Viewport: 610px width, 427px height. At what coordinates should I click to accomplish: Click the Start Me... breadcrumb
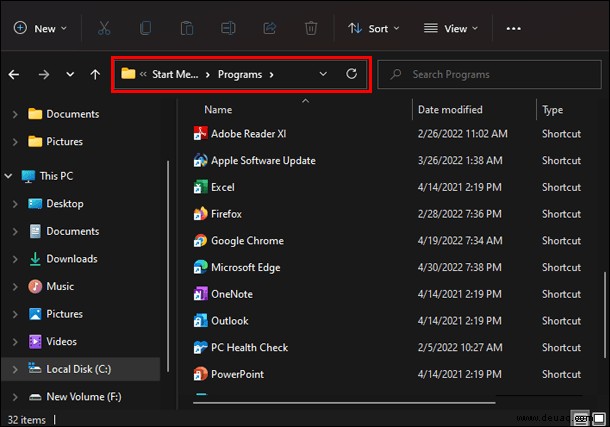[x=175, y=74]
